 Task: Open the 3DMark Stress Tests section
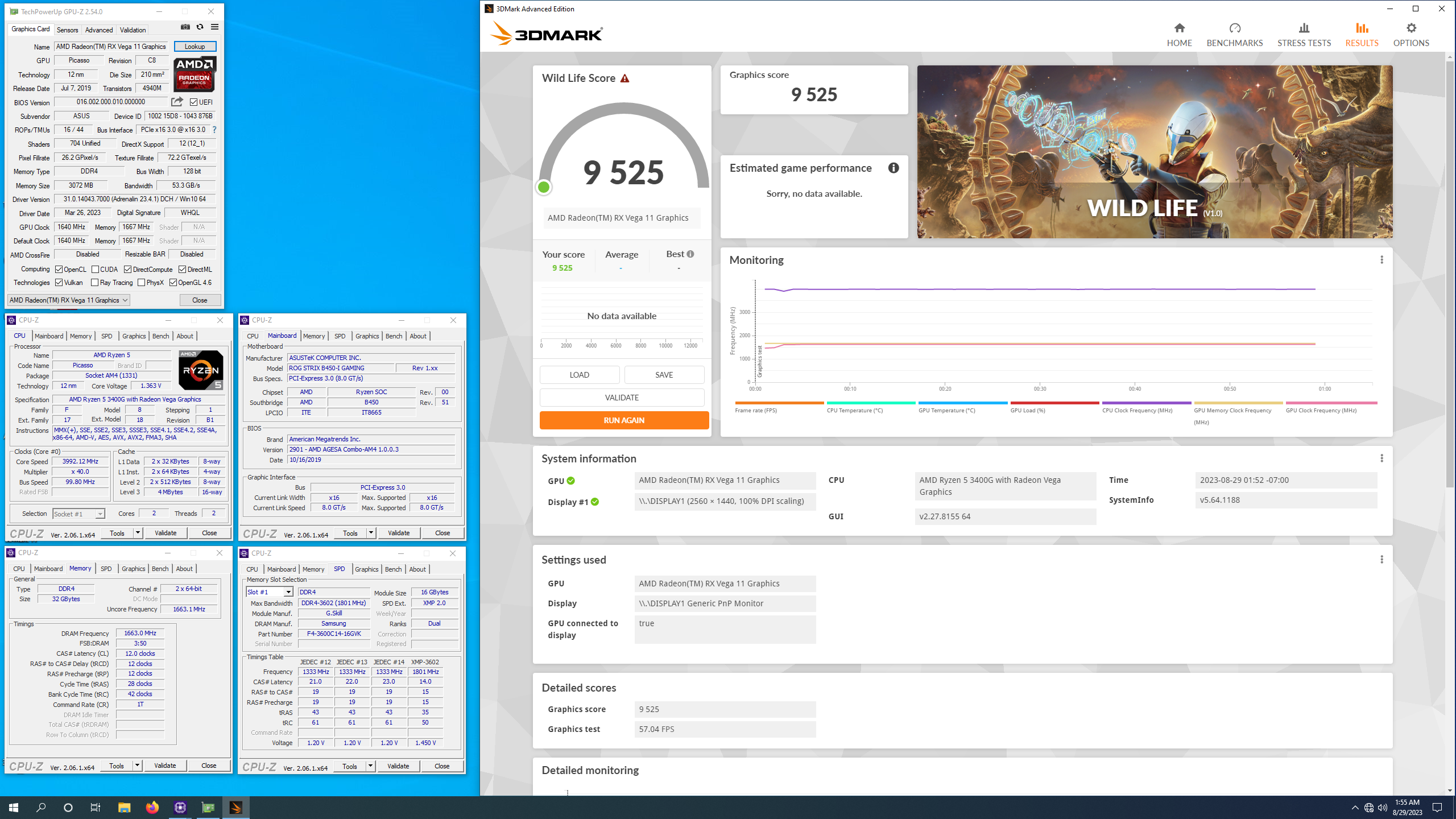coord(1304,35)
